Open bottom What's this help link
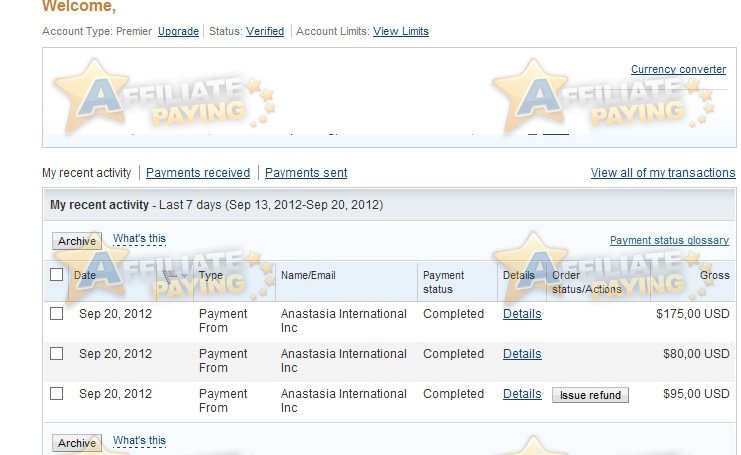This screenshot has height=455, width=741. [x=139, y=440]
